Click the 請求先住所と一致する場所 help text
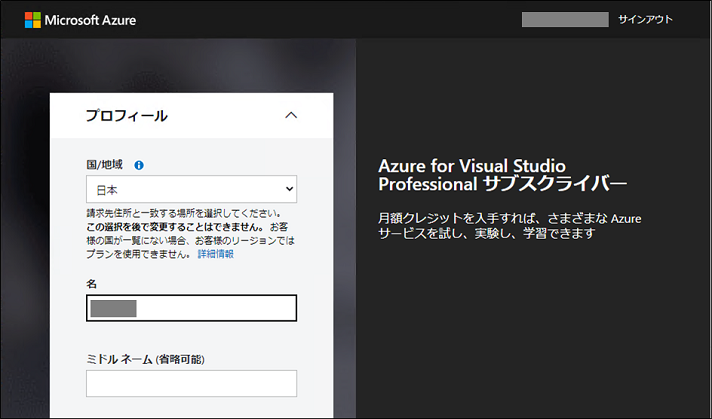The height and width of the screenshot is (419, 712). pos(191,234)
